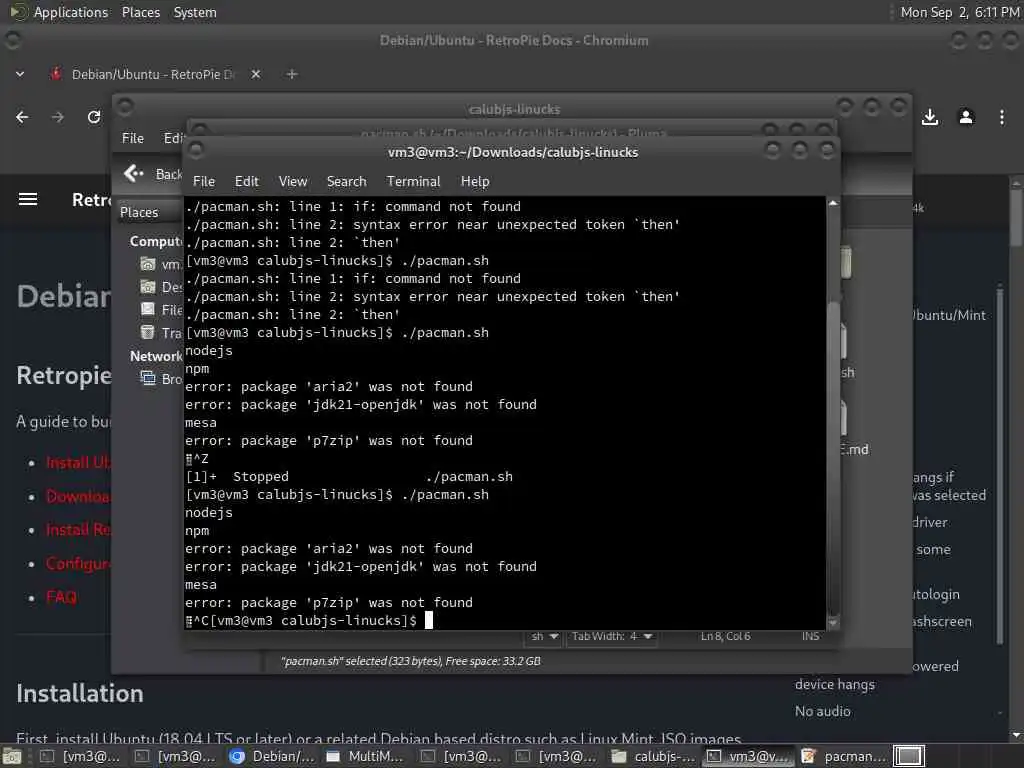Open the Places sidebar selector
Screen dimensions: 1024x768
point(146,212)
